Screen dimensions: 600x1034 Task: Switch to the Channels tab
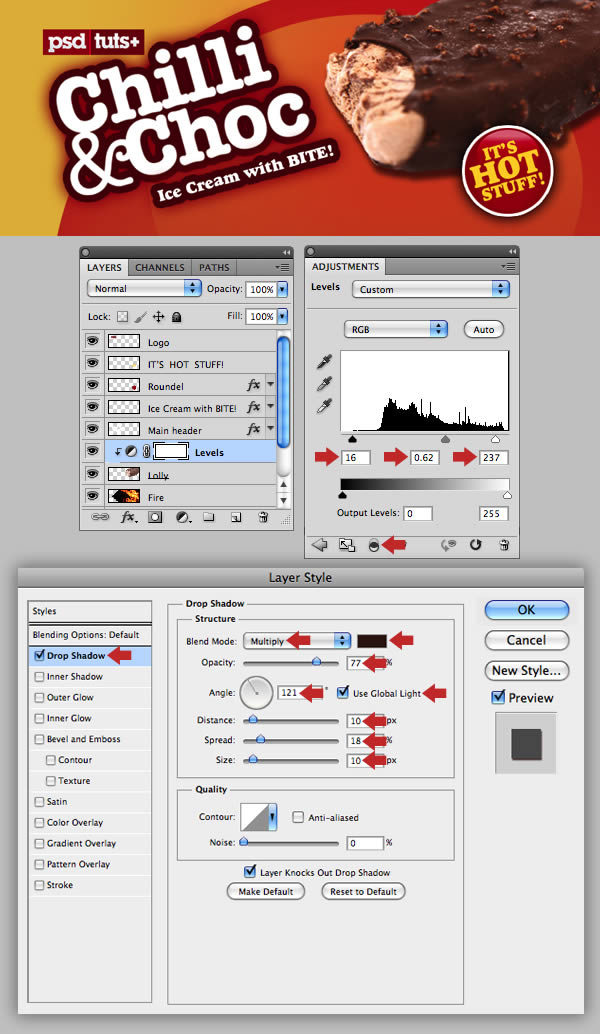coord(160,267)
